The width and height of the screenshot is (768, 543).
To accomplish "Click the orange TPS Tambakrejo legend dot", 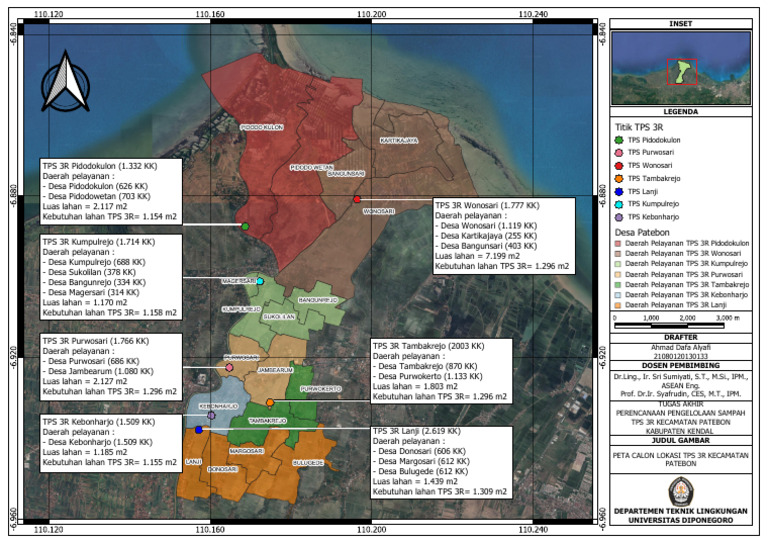I will click(x=619, y=179).
